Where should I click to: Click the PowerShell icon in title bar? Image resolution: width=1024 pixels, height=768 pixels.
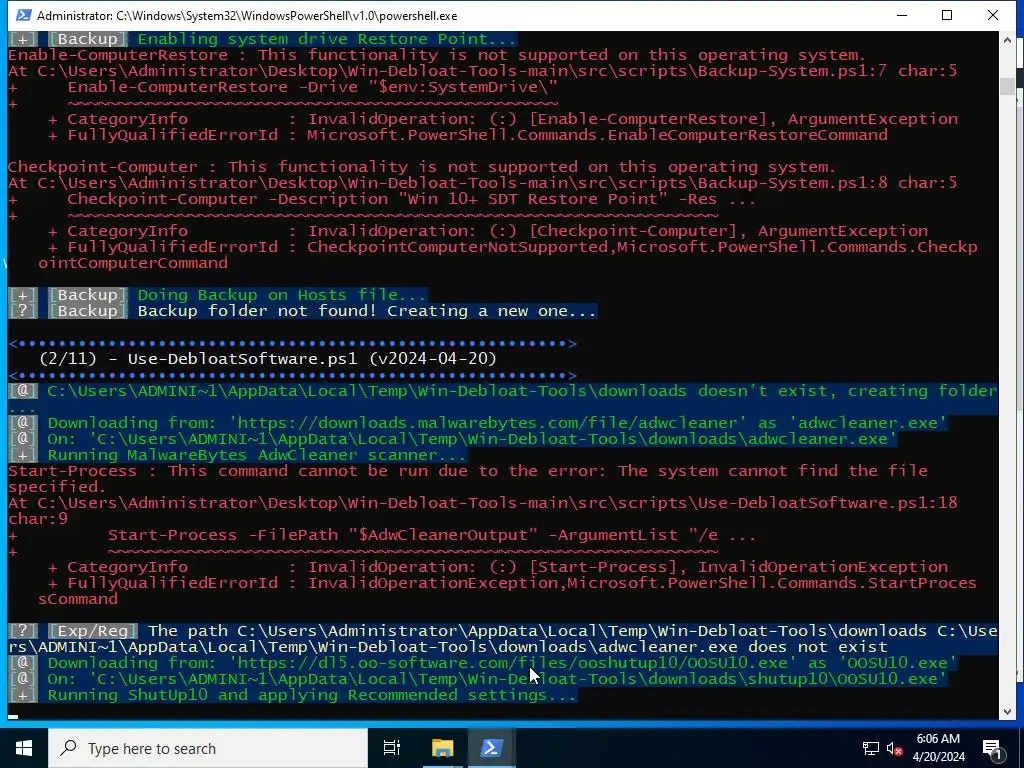(23, 15)
